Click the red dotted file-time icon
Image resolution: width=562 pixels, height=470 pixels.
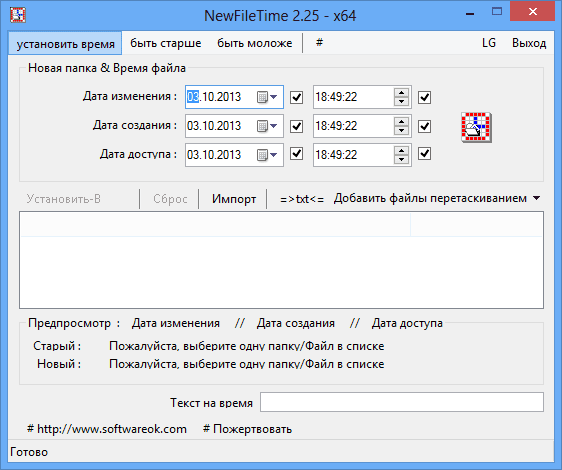point(476,127)
